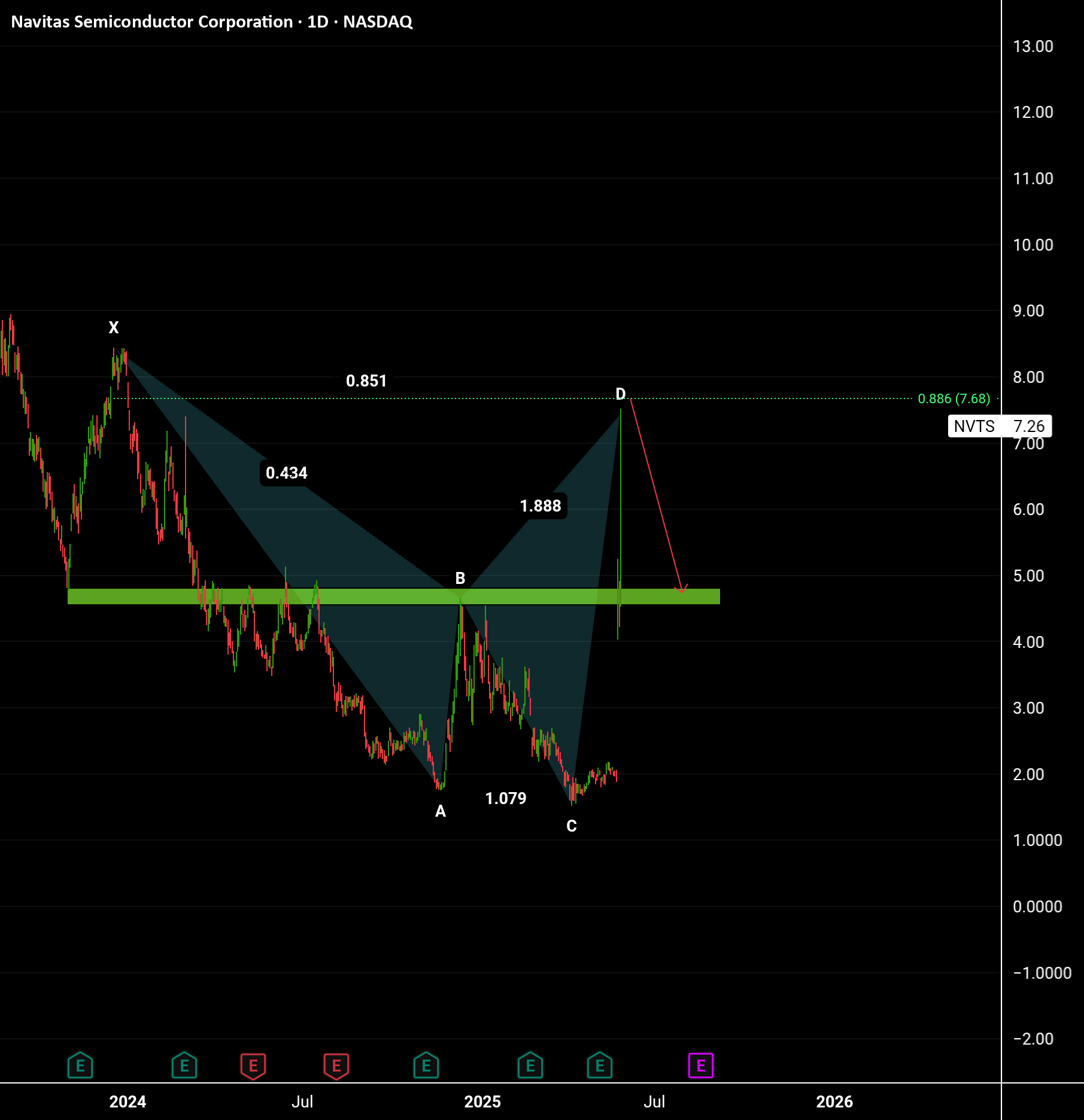
Task: Open the first red earnings E marker
Action: 253,1066
